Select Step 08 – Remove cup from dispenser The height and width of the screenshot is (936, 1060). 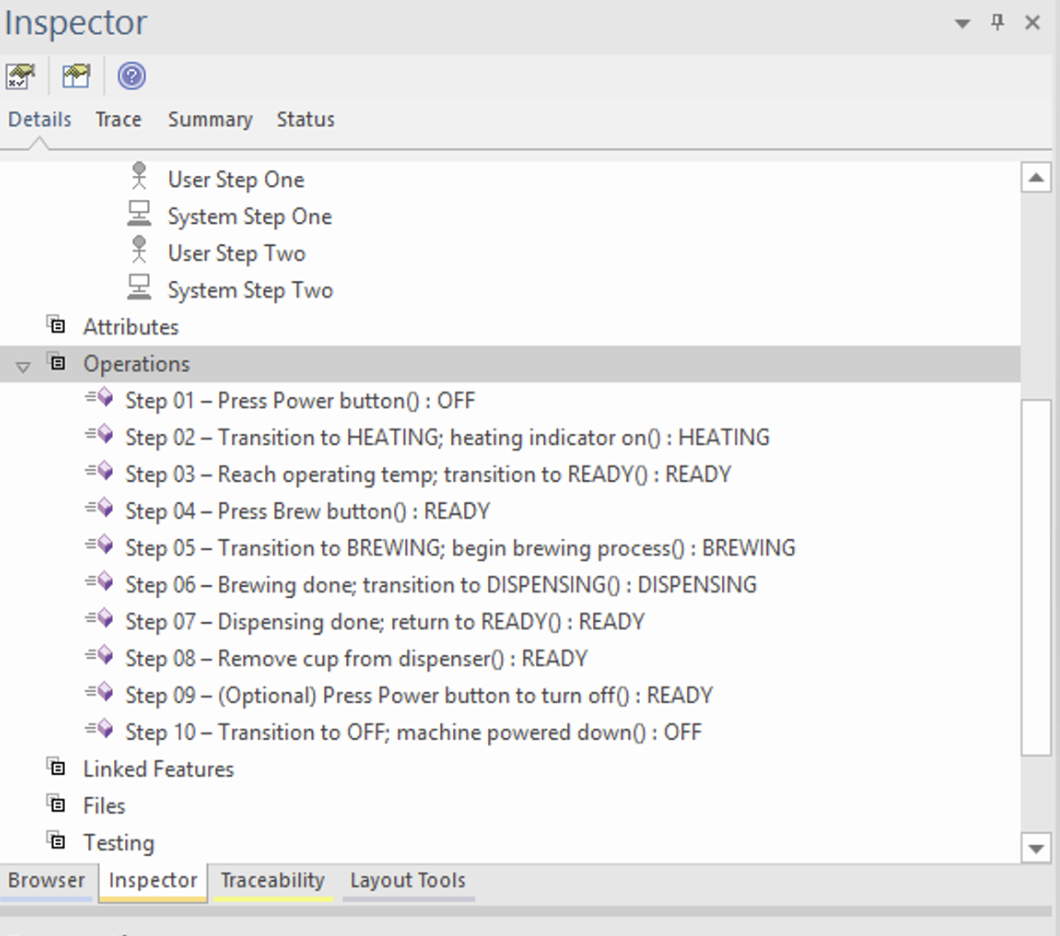pyautogui.click(x=357, y=659)
